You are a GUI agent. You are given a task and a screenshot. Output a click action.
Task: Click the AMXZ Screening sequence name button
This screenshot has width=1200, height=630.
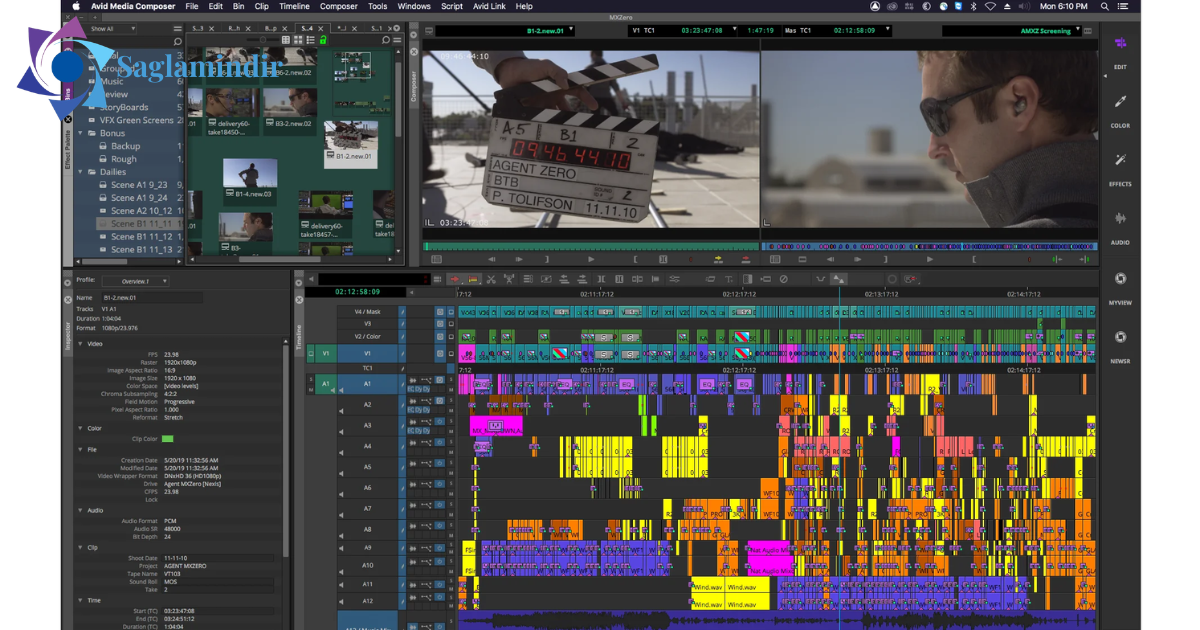pyautogui.click(x=1012, y=31)
